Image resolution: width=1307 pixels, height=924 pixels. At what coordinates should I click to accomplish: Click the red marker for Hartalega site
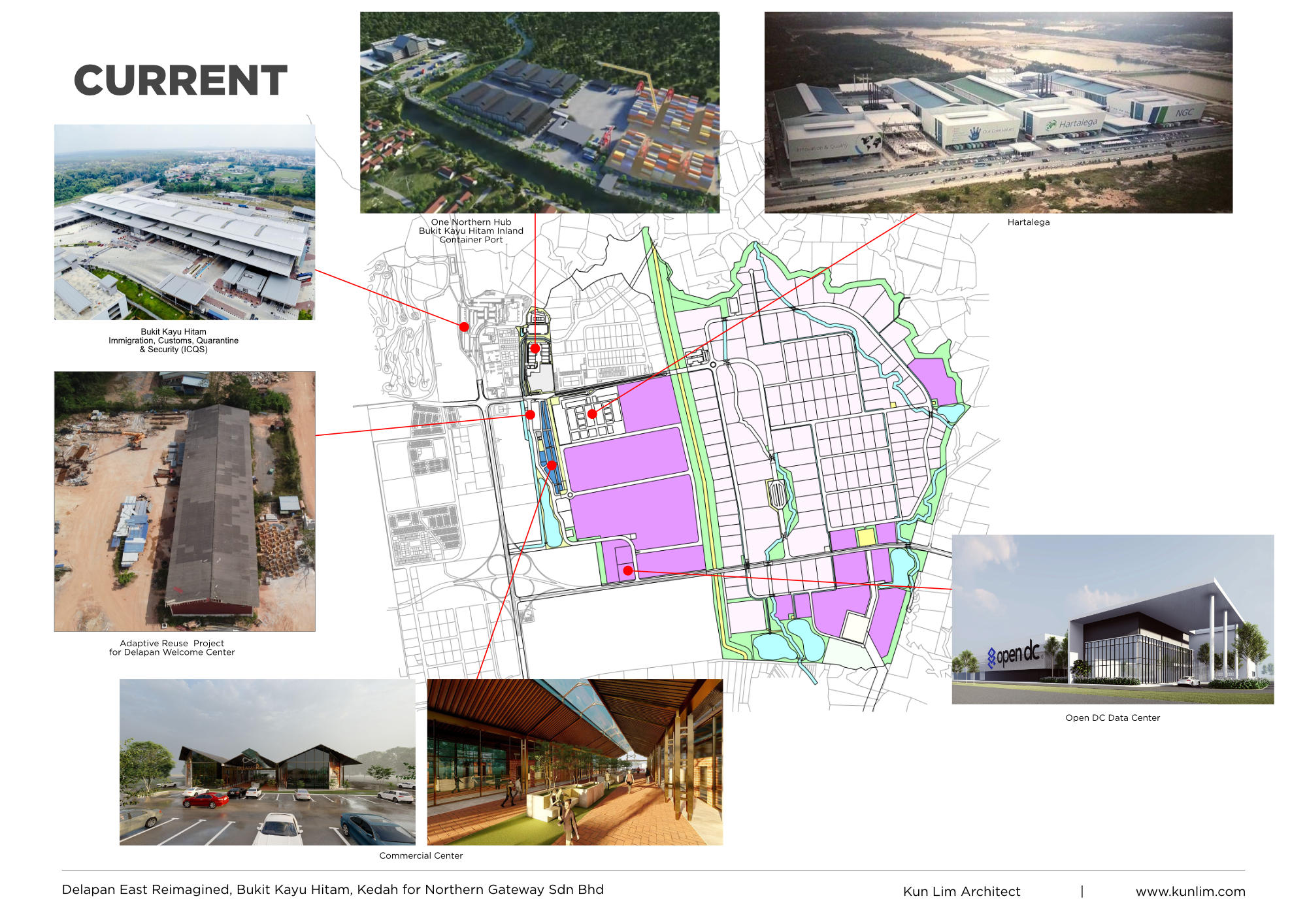(592, 414)
